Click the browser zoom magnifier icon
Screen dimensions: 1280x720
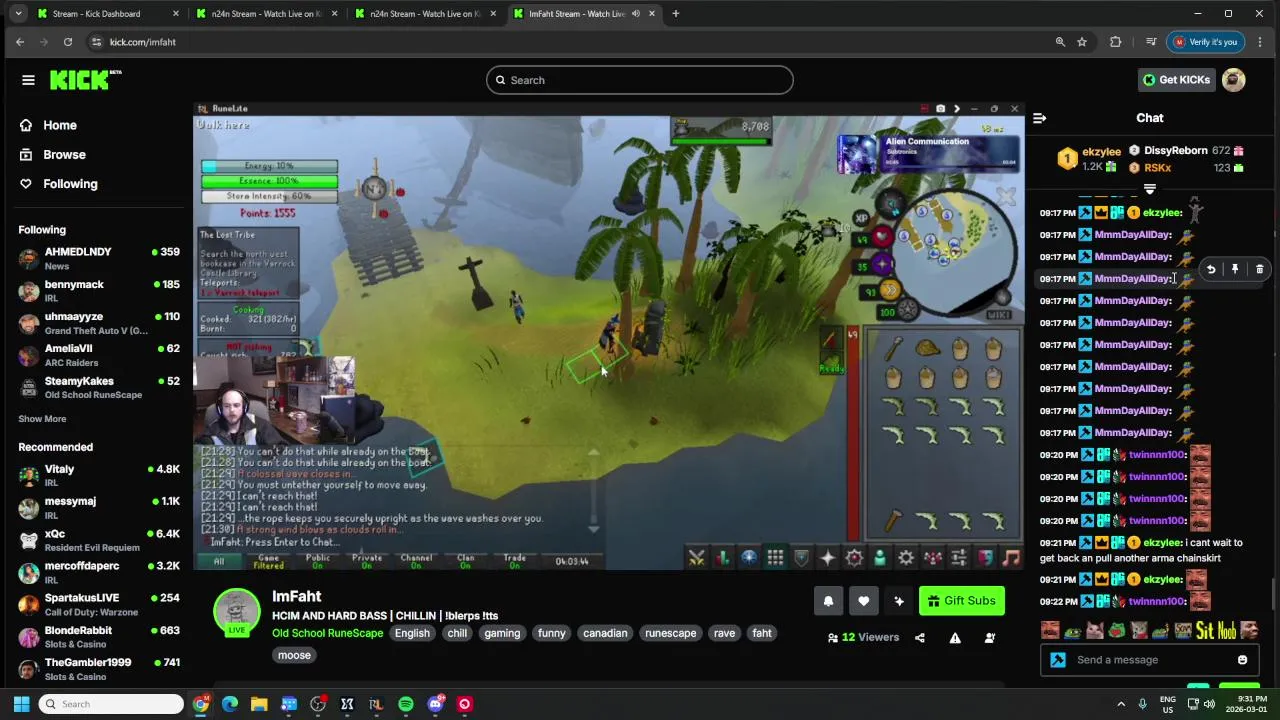pos(1060,42)
